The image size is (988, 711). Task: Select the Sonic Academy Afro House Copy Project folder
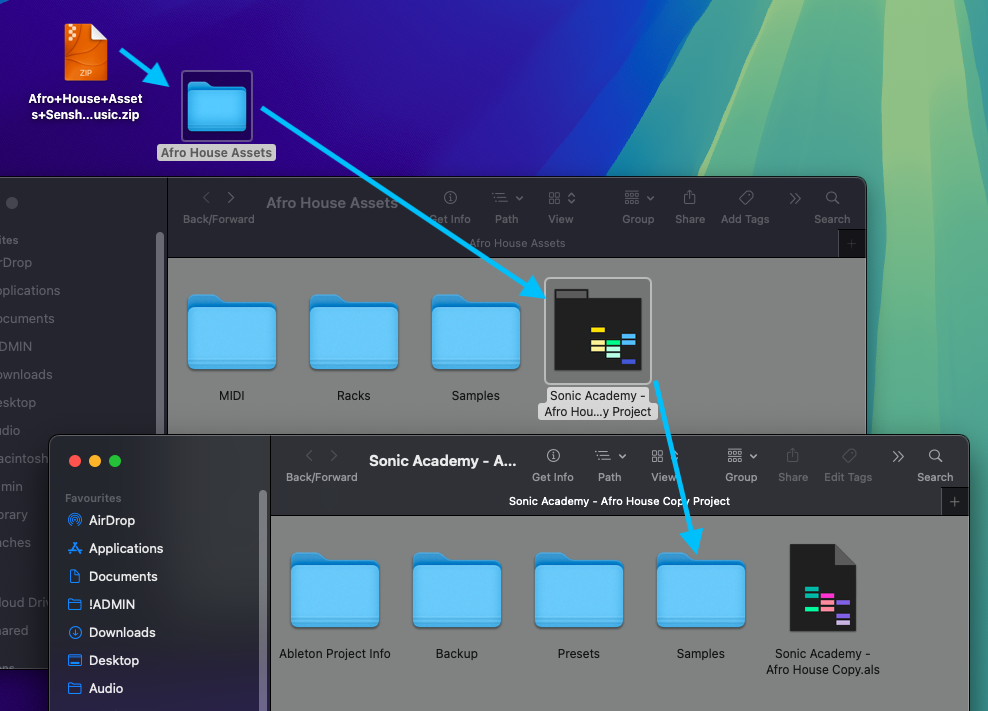click(597, 331)
